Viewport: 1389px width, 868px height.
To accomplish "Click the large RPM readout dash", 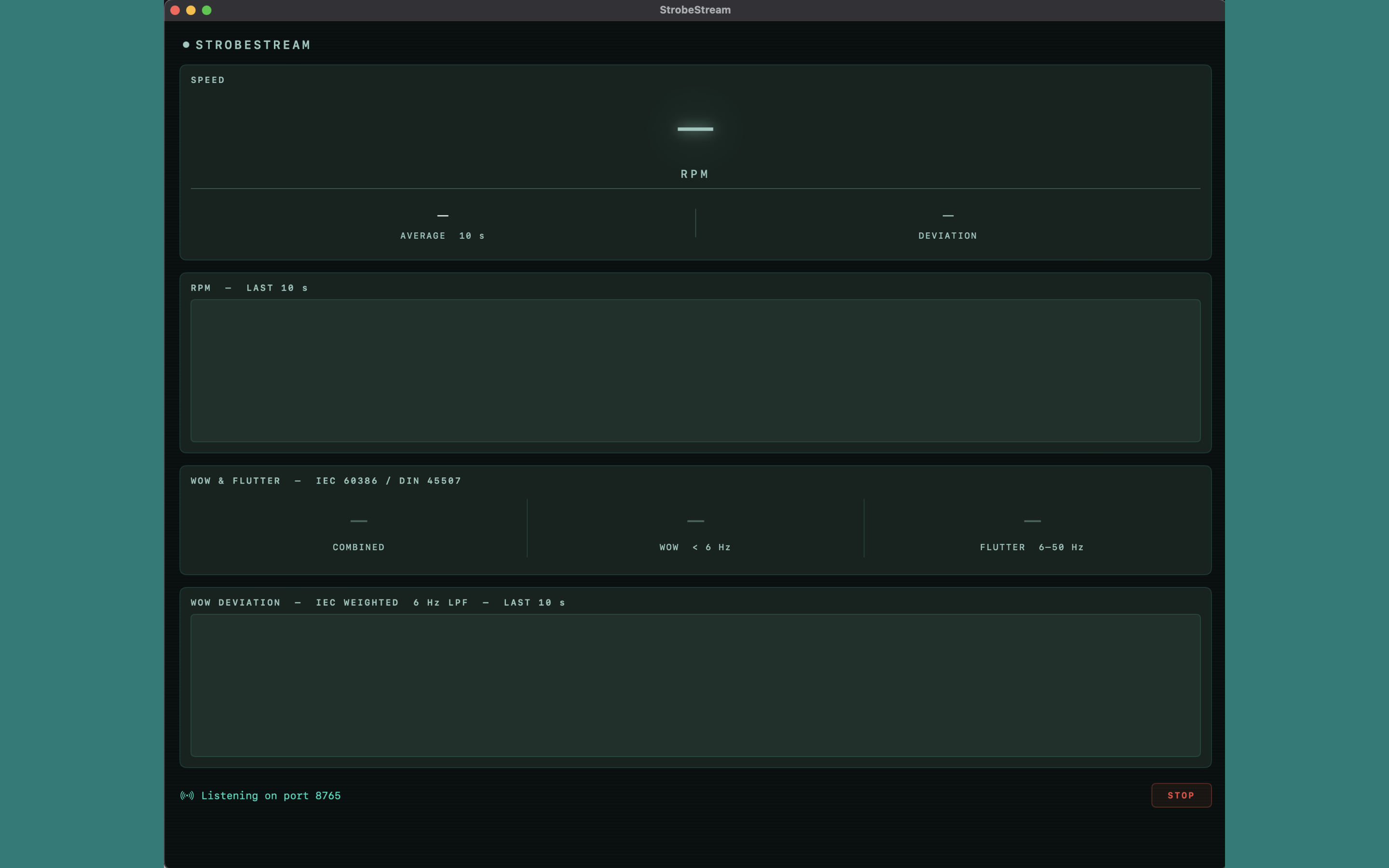I will click(x=695, y=129).
